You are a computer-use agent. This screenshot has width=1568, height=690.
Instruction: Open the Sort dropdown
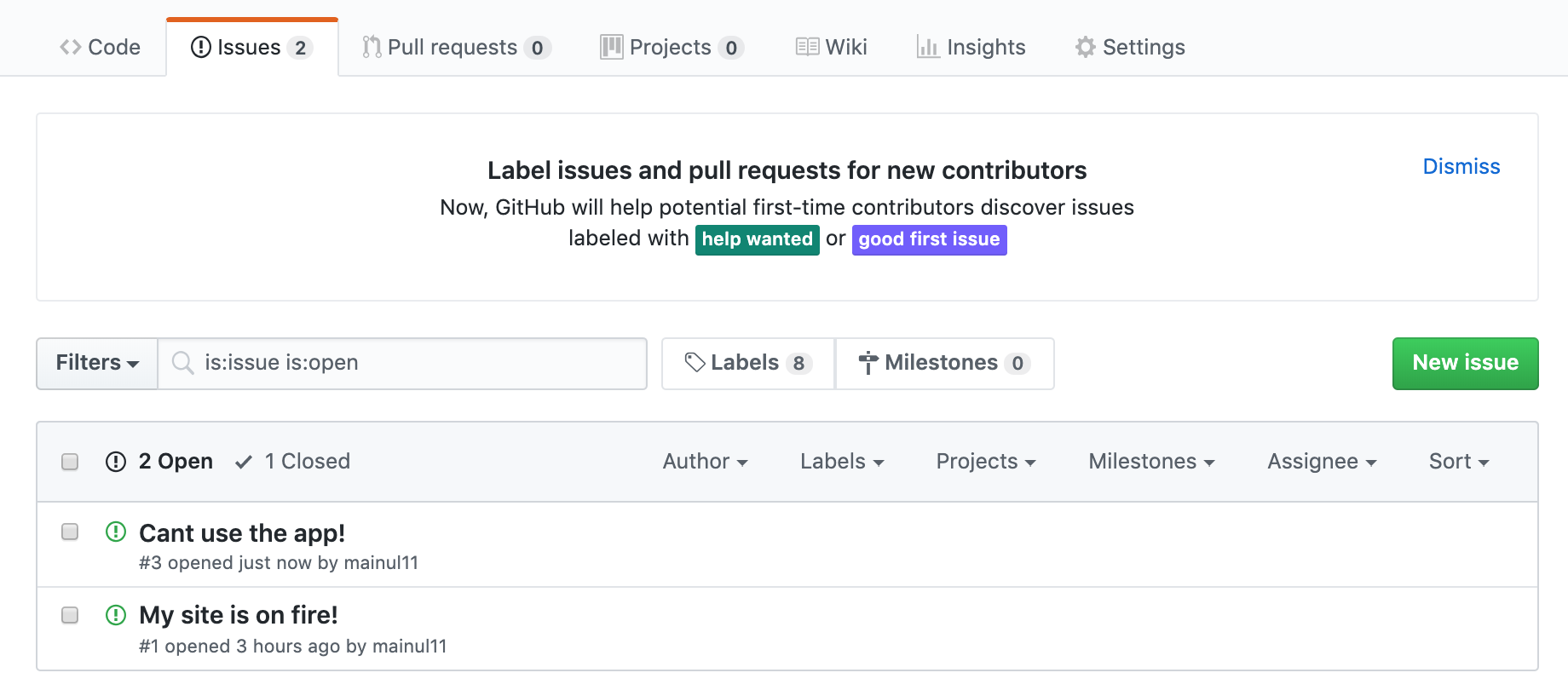tap(1459, 462)
